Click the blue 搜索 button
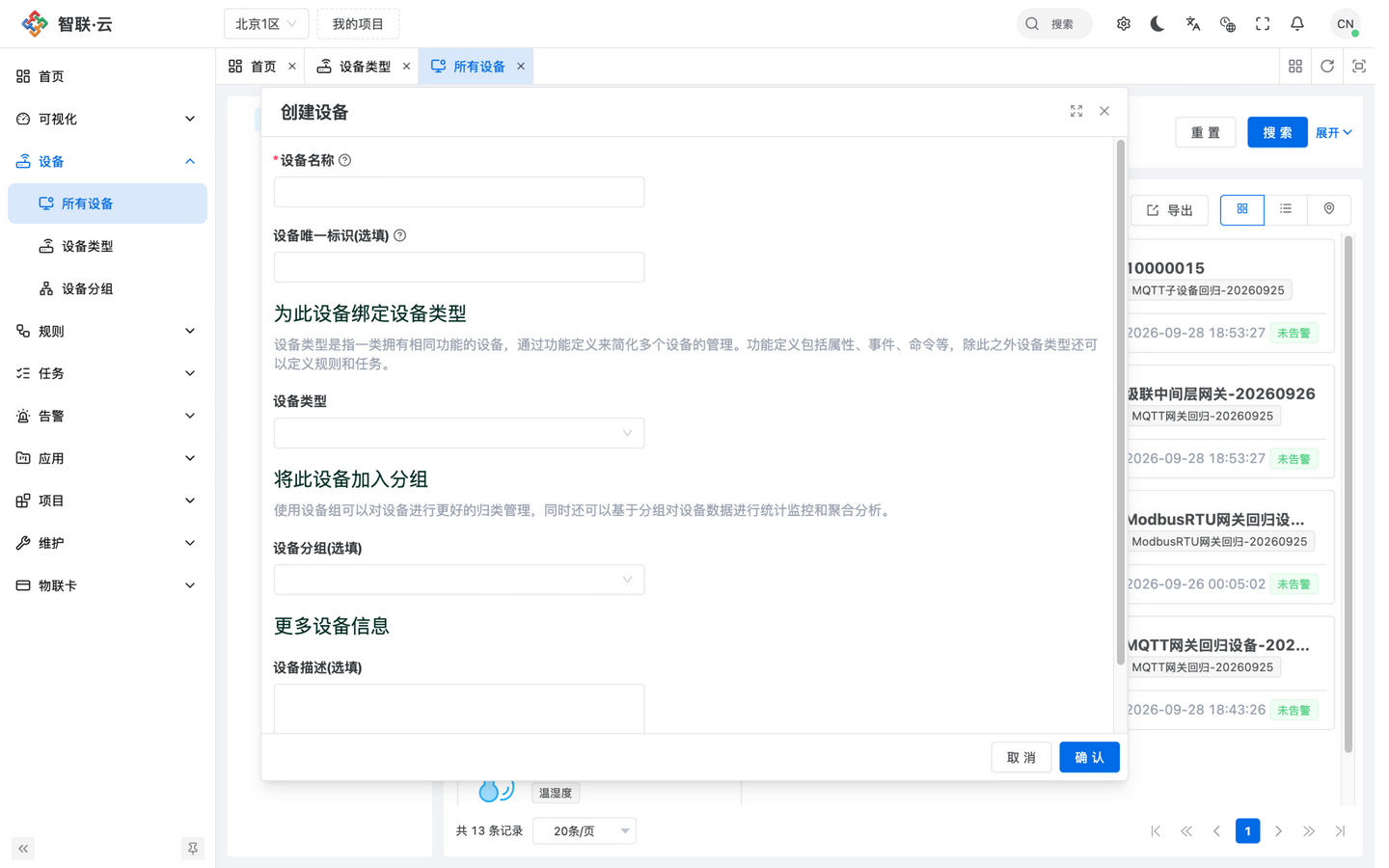The height and width of the screenshot is (868, 1389). 1277,132
